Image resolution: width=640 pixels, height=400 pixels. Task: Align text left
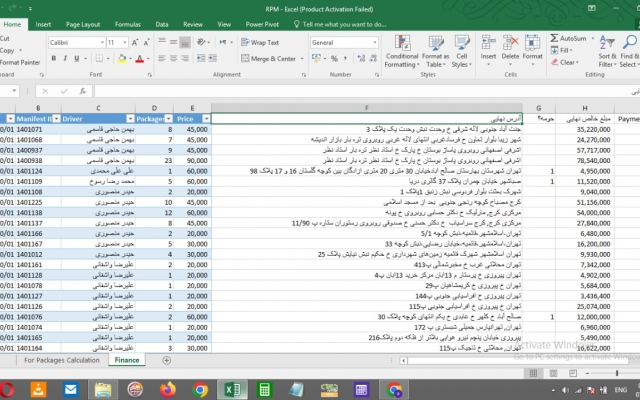pyautogui.click(x=162, y=59)
